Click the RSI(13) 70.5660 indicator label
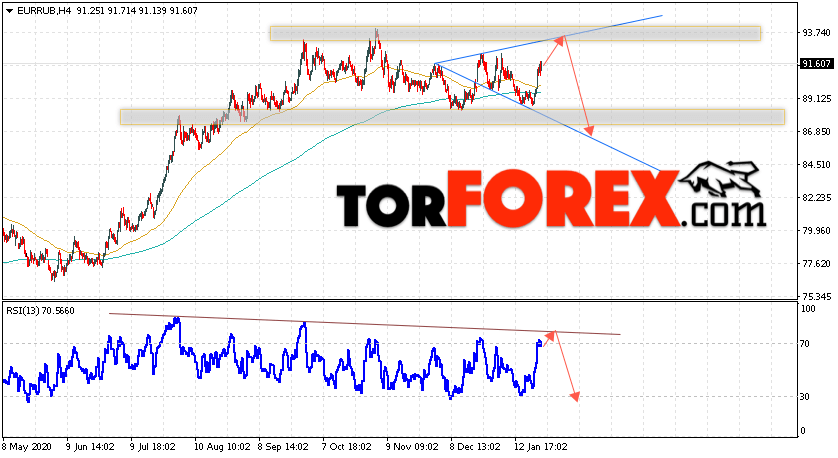The image size is (838, 458). coord(40,310)
